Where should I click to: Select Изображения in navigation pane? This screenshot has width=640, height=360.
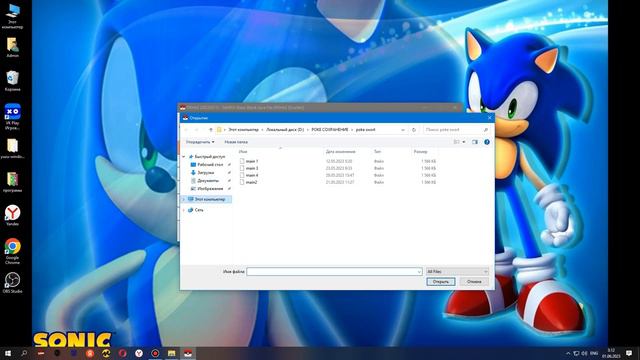(210, 189)
